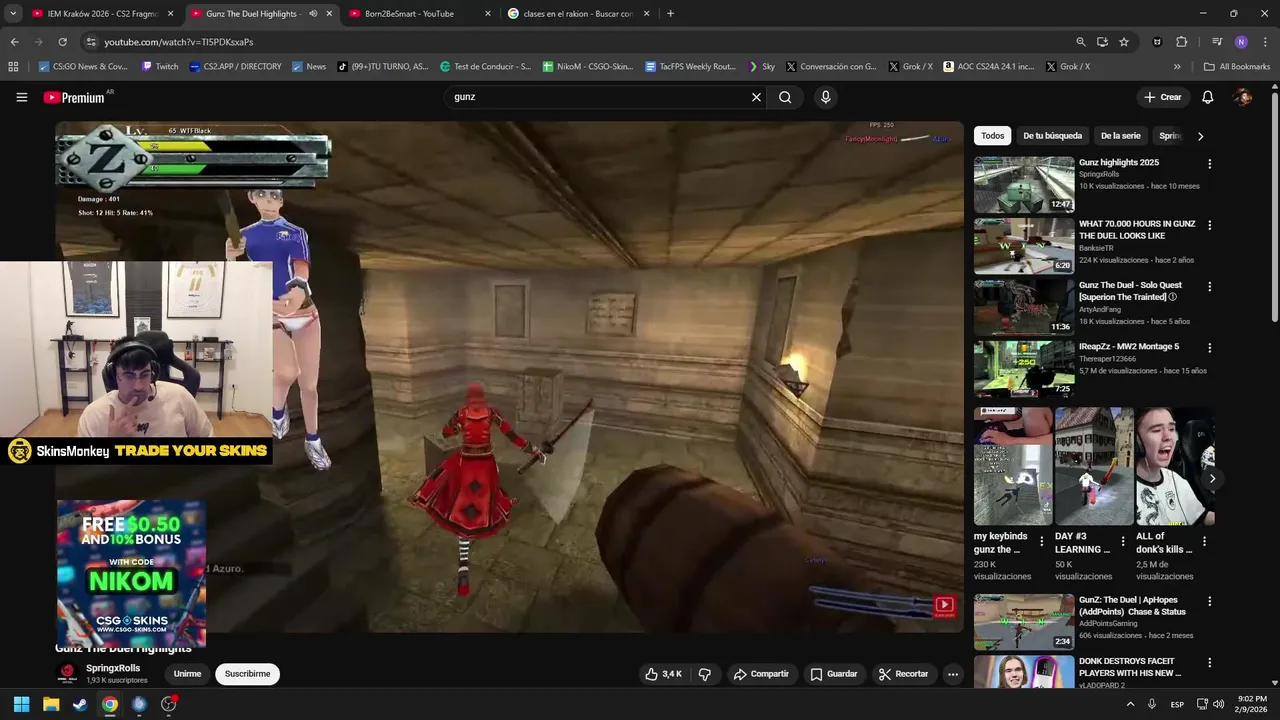Open options for 'Gunz The Duel - Solo Quest'
Image resolution: width=1280 pixels, height=720 pixels.
tap(1209, 286)
